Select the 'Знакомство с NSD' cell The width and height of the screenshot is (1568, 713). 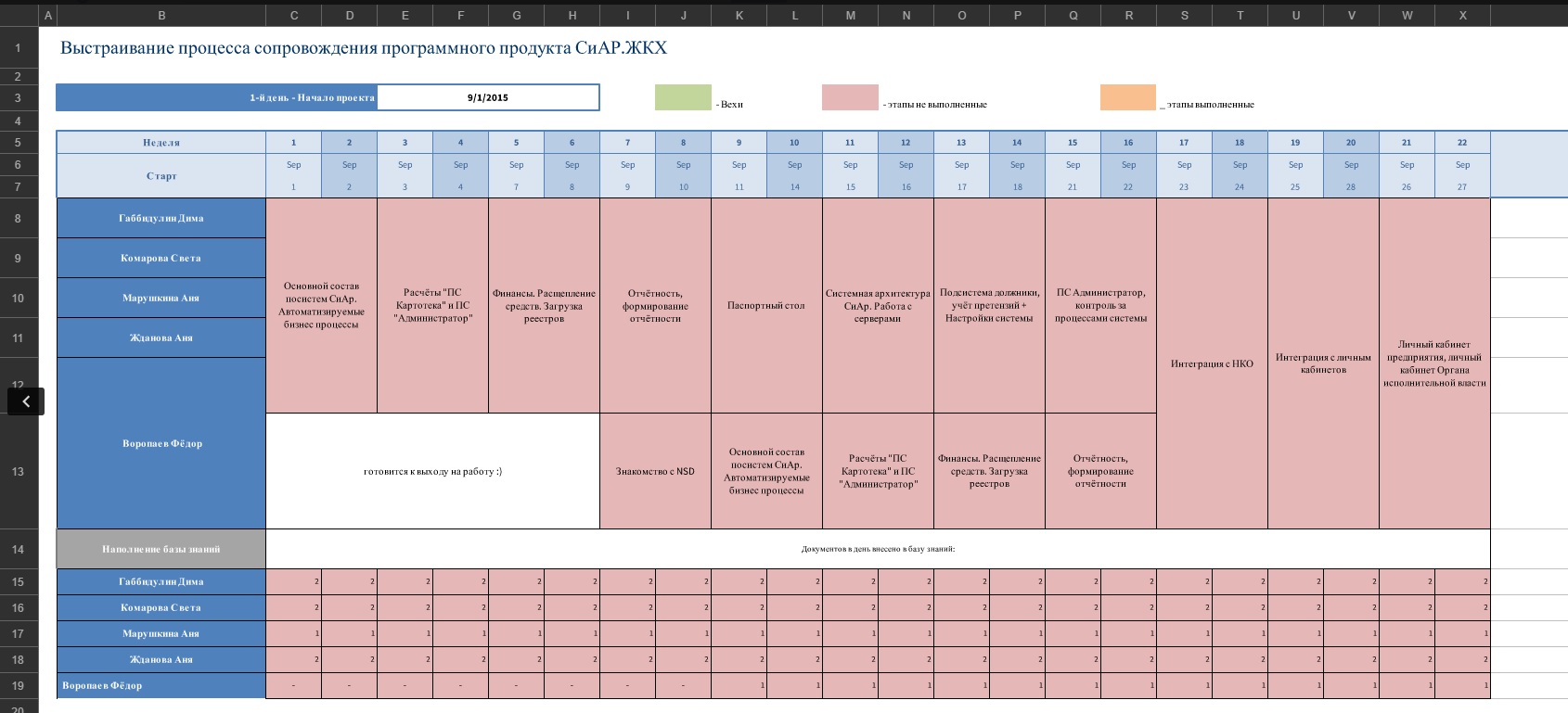point(655,471)
